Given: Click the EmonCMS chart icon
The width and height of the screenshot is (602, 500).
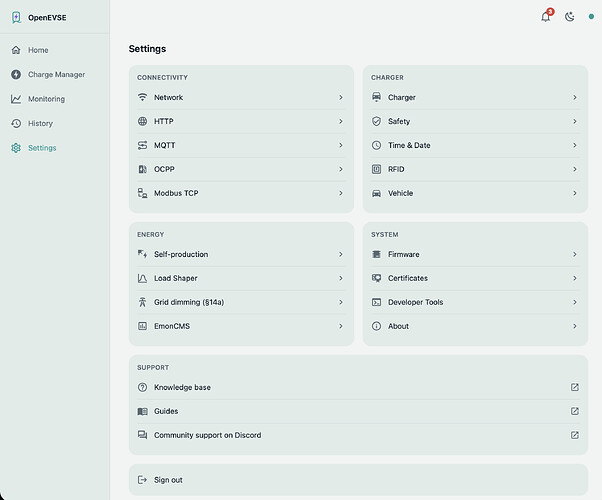Looking at the screenshot, I should [x=142, y=326].
